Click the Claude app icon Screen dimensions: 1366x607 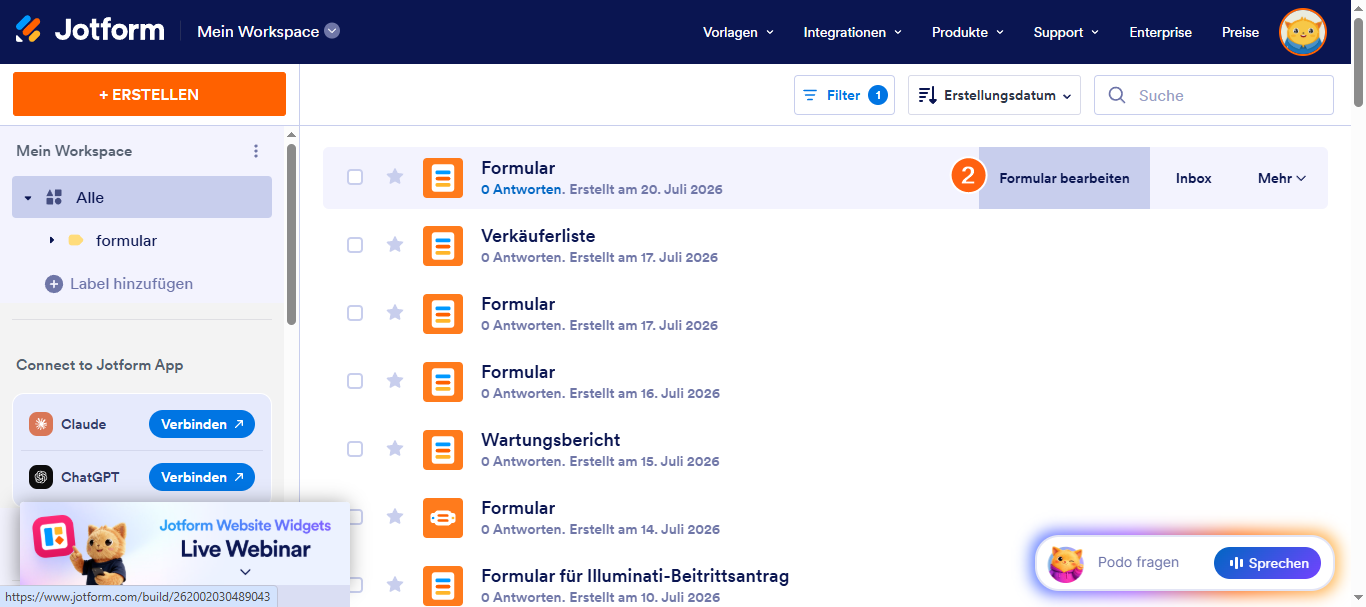click(41, 424)
